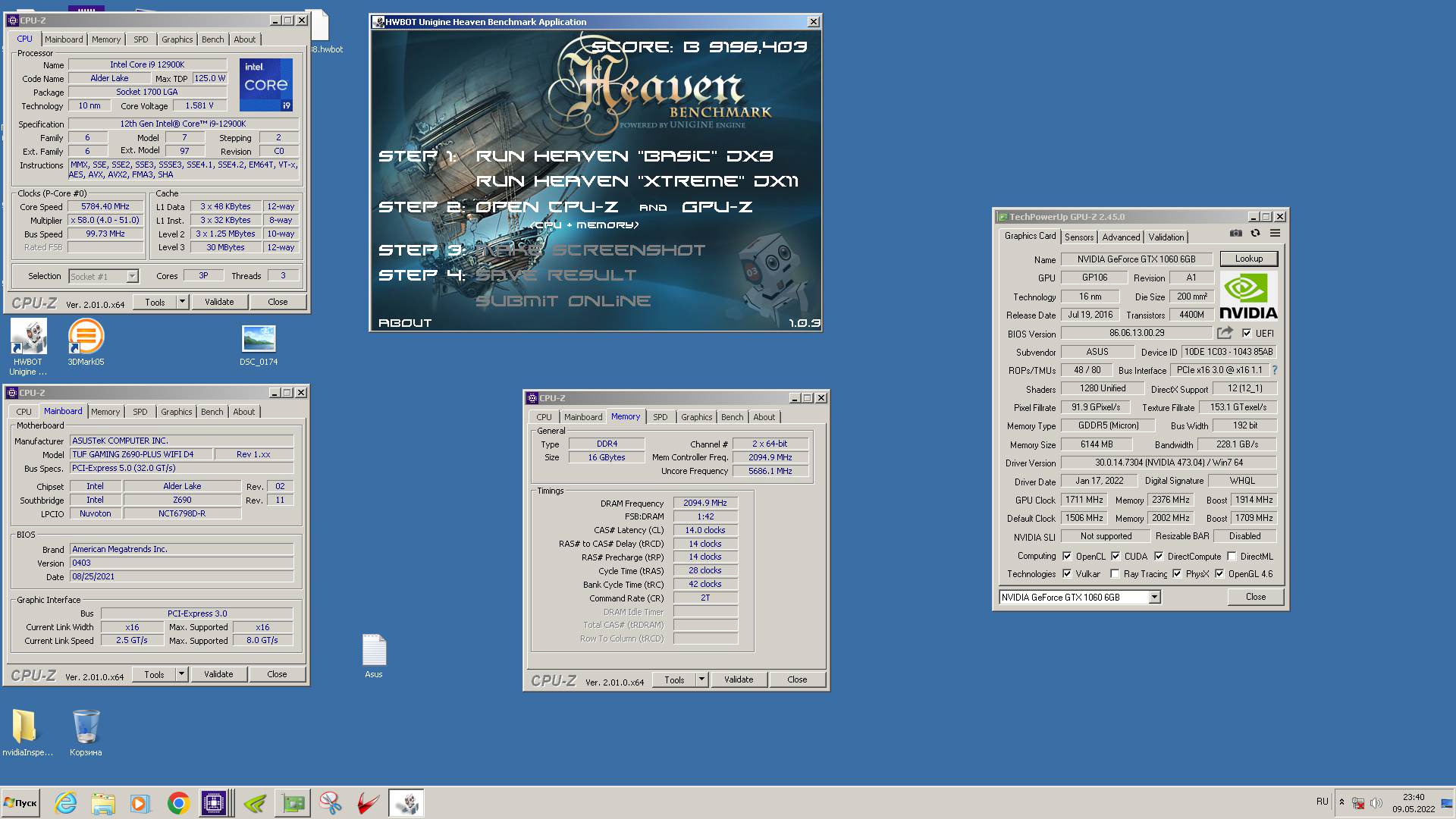Image resolution: width=1456 pixels, height=819 pixels.
Task: Open the Start (Пуск) menu
Action: point(20,803)
